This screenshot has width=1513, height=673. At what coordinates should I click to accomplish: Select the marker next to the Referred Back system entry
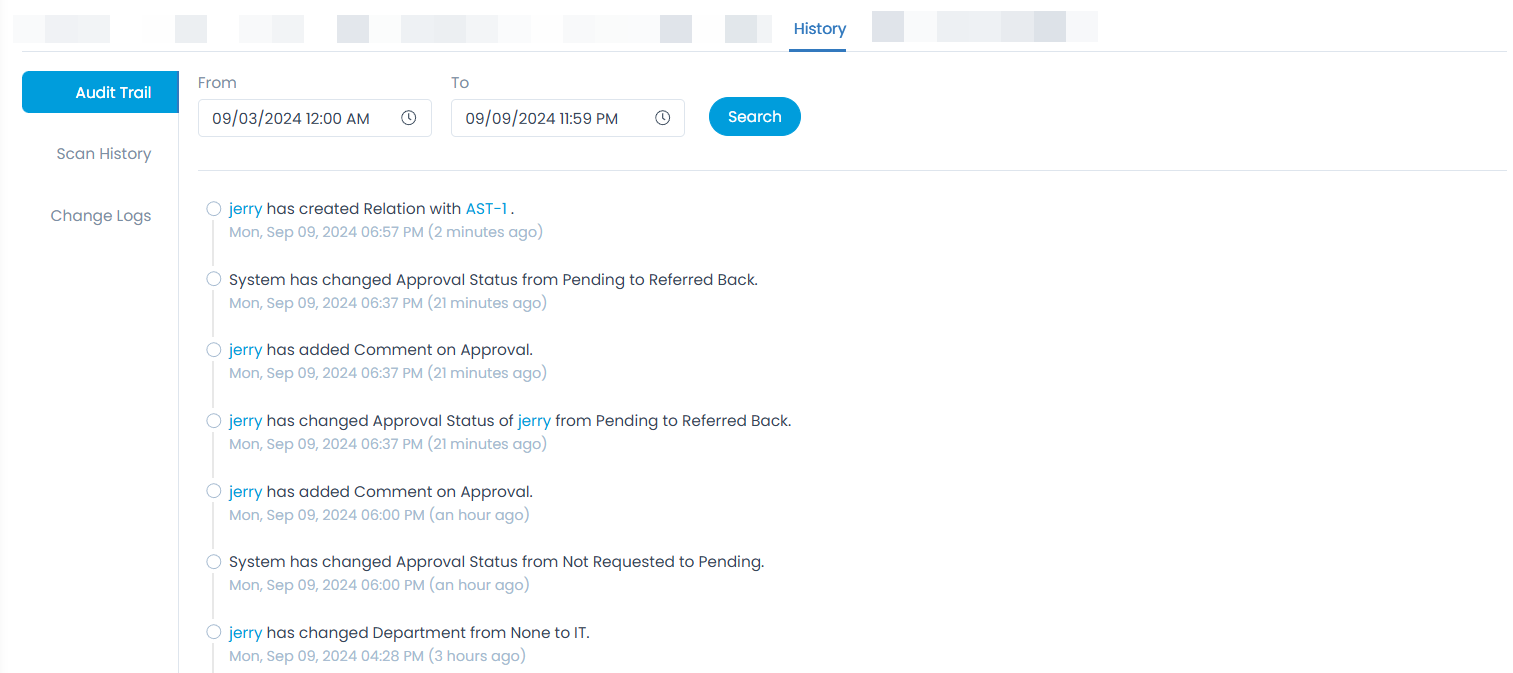tap(213, 278)
